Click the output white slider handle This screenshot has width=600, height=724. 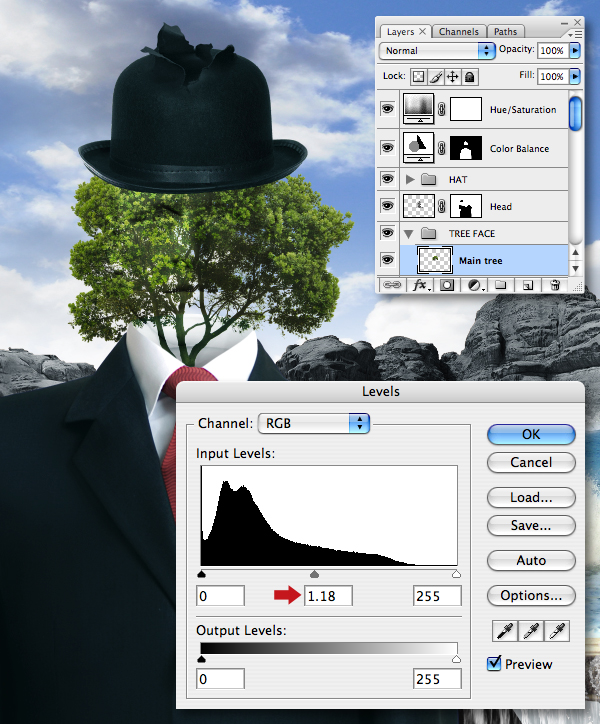(x=456, y=659)
